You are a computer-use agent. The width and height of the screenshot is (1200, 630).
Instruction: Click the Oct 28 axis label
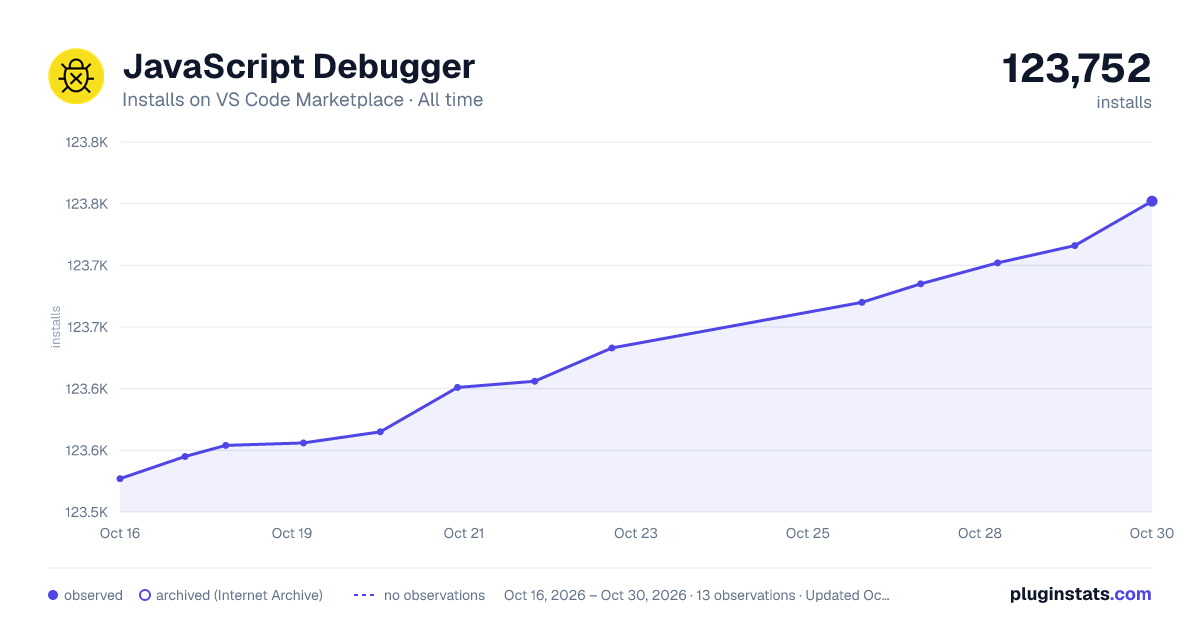point(980,533)
